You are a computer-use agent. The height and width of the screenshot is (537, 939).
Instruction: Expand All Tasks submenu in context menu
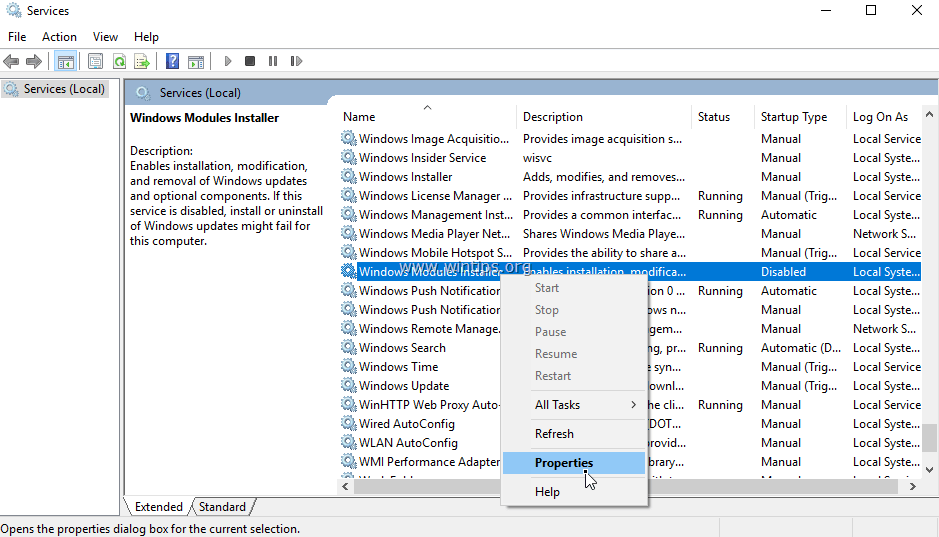click(x=574, y=405)
